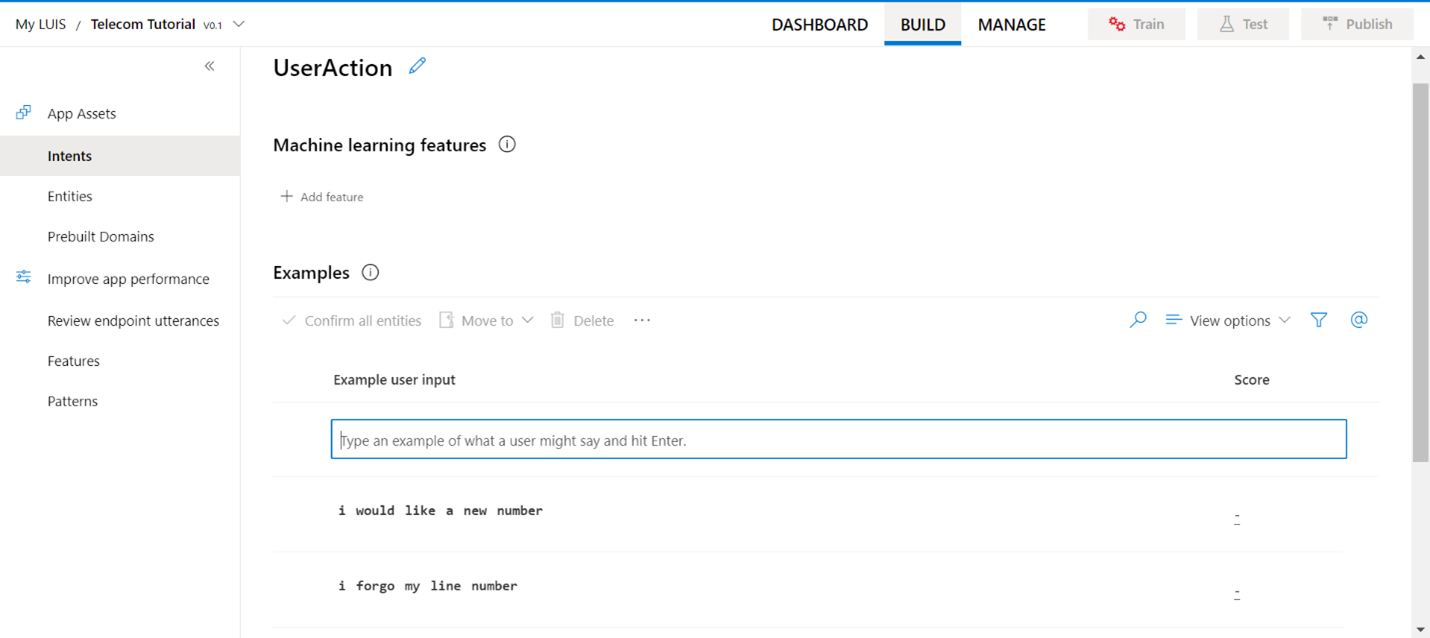Click the pencil icon to rename UserAction

tap(417, 66)
